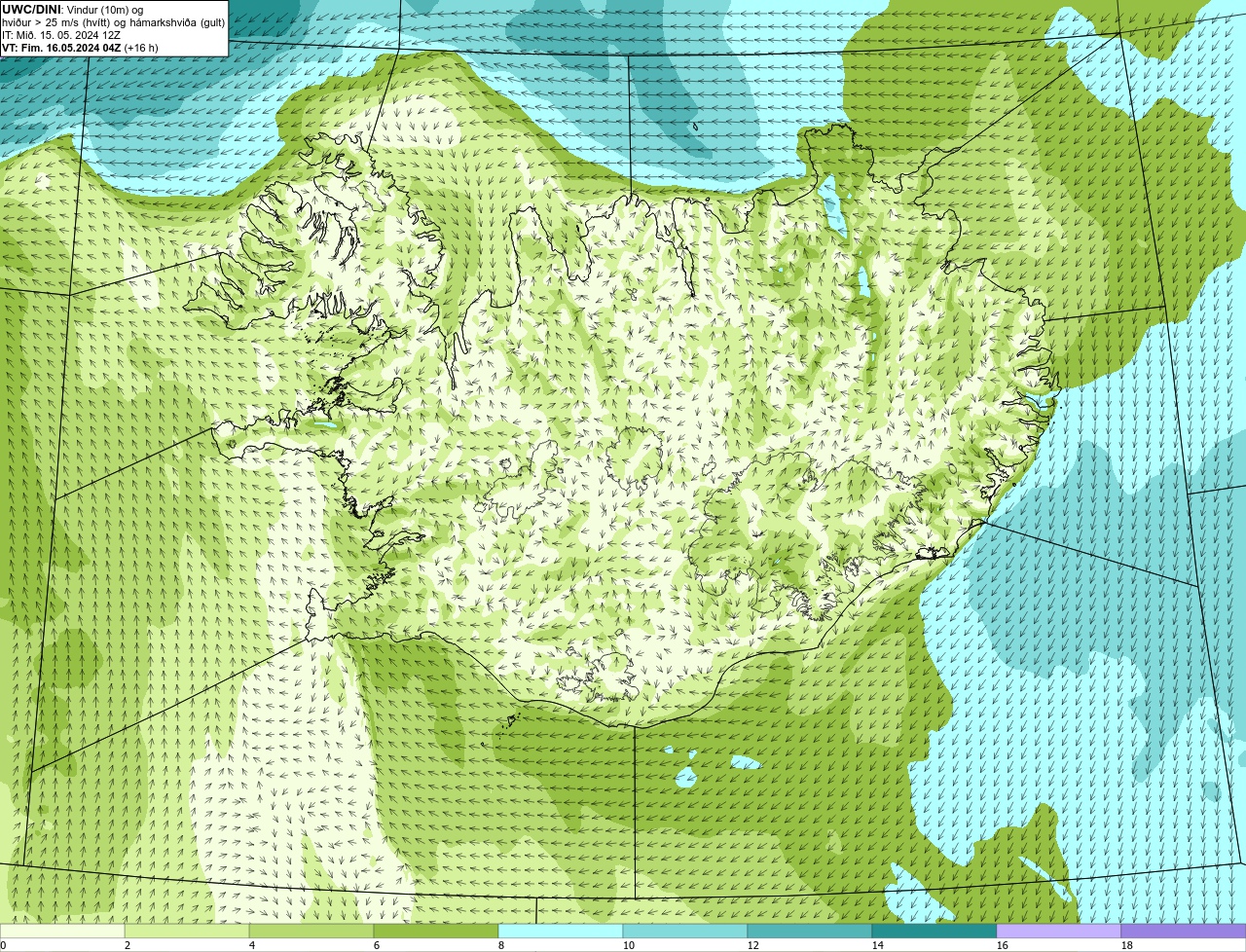1246x952 pixels.
Task: Click the light yellow-green 2–4 legend swatch
Action: click(187, 932)
